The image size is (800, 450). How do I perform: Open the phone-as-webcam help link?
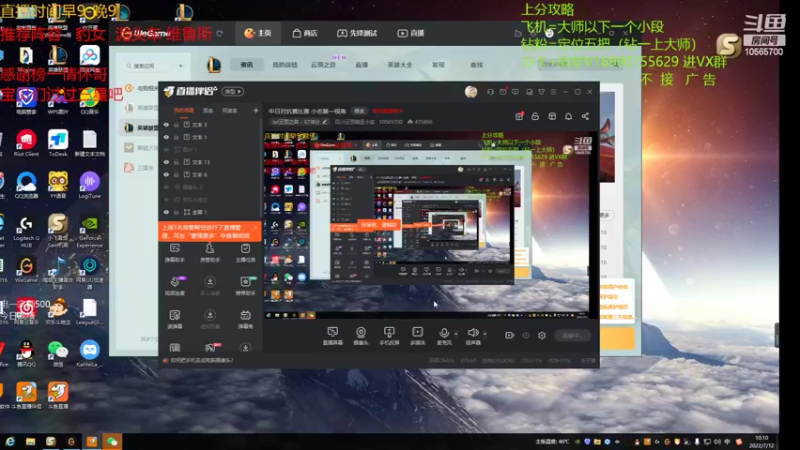(202, 360)
